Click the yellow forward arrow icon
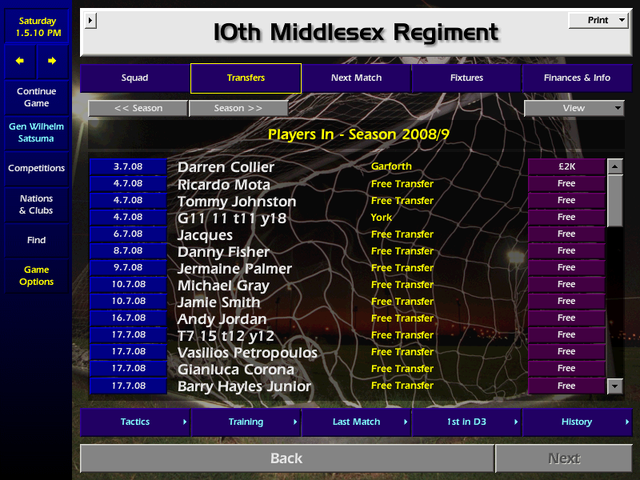Image resolution: width=640 pixels, height=480 pixels. [52, 61]
